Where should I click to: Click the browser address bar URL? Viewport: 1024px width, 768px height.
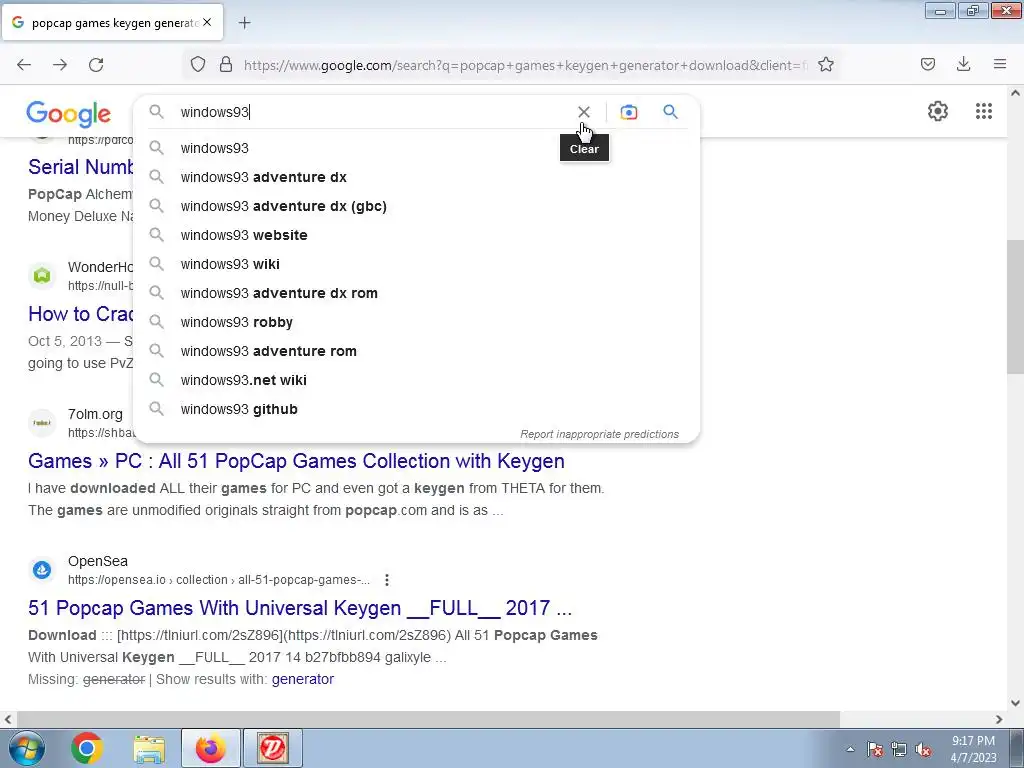tap(525, 65)
